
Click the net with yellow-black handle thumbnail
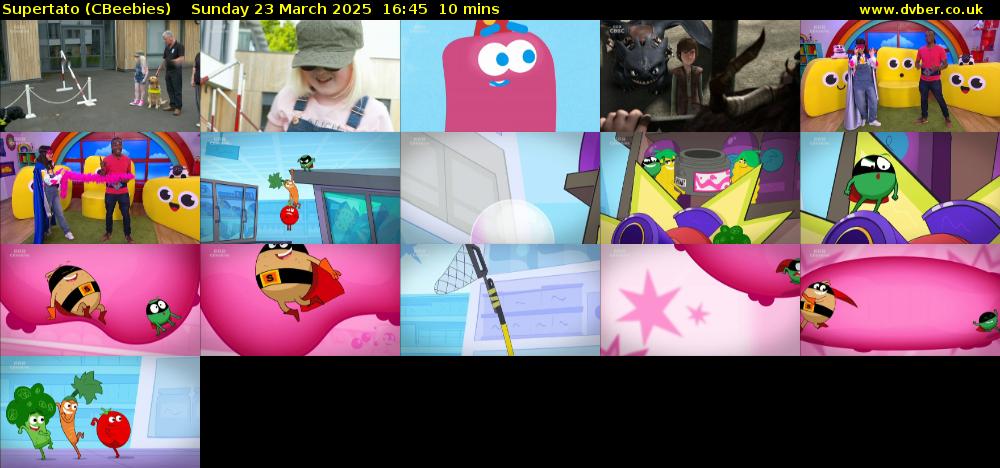[500, 300]
